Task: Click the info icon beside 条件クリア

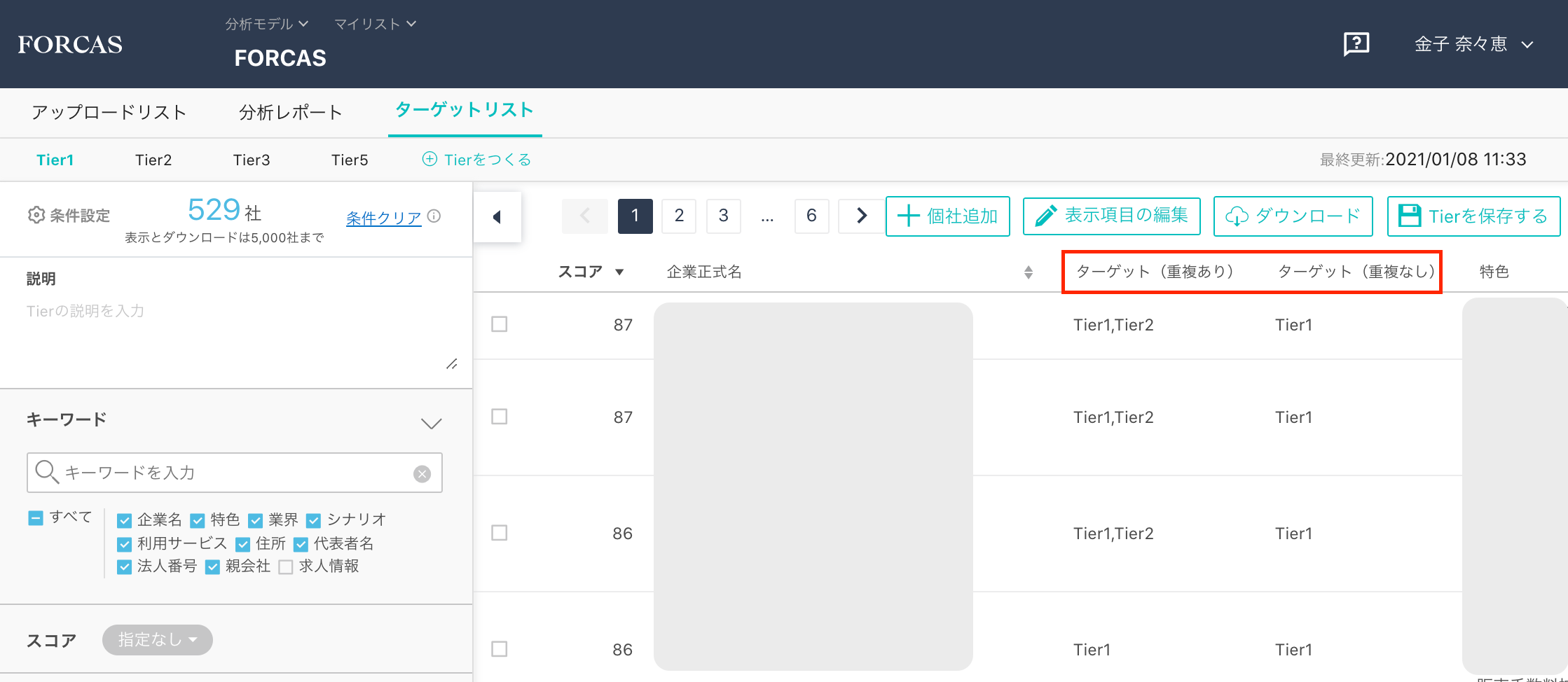Action: pos(434,216)
